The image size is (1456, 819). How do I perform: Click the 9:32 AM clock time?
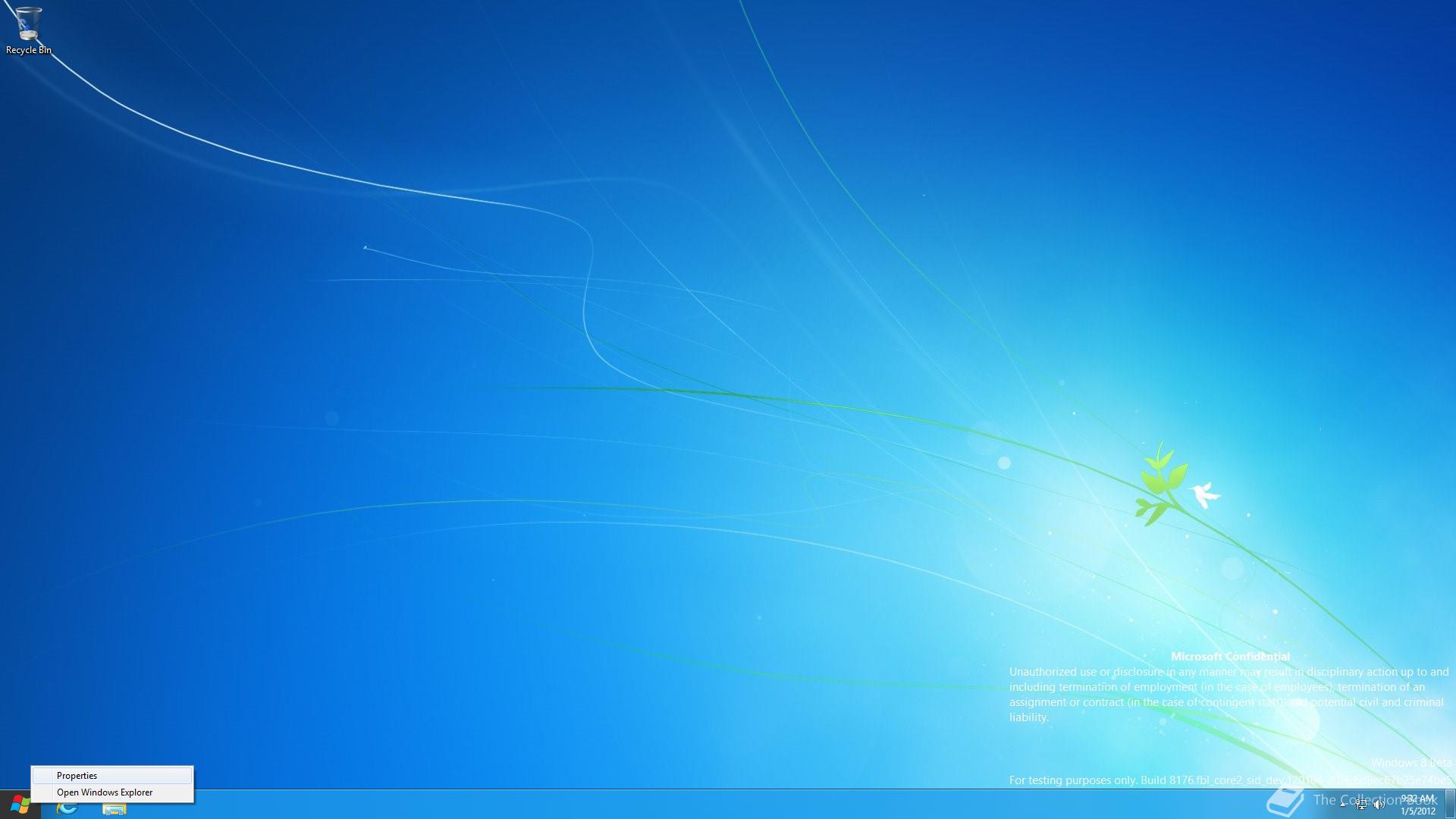(x=1417, y=799)
